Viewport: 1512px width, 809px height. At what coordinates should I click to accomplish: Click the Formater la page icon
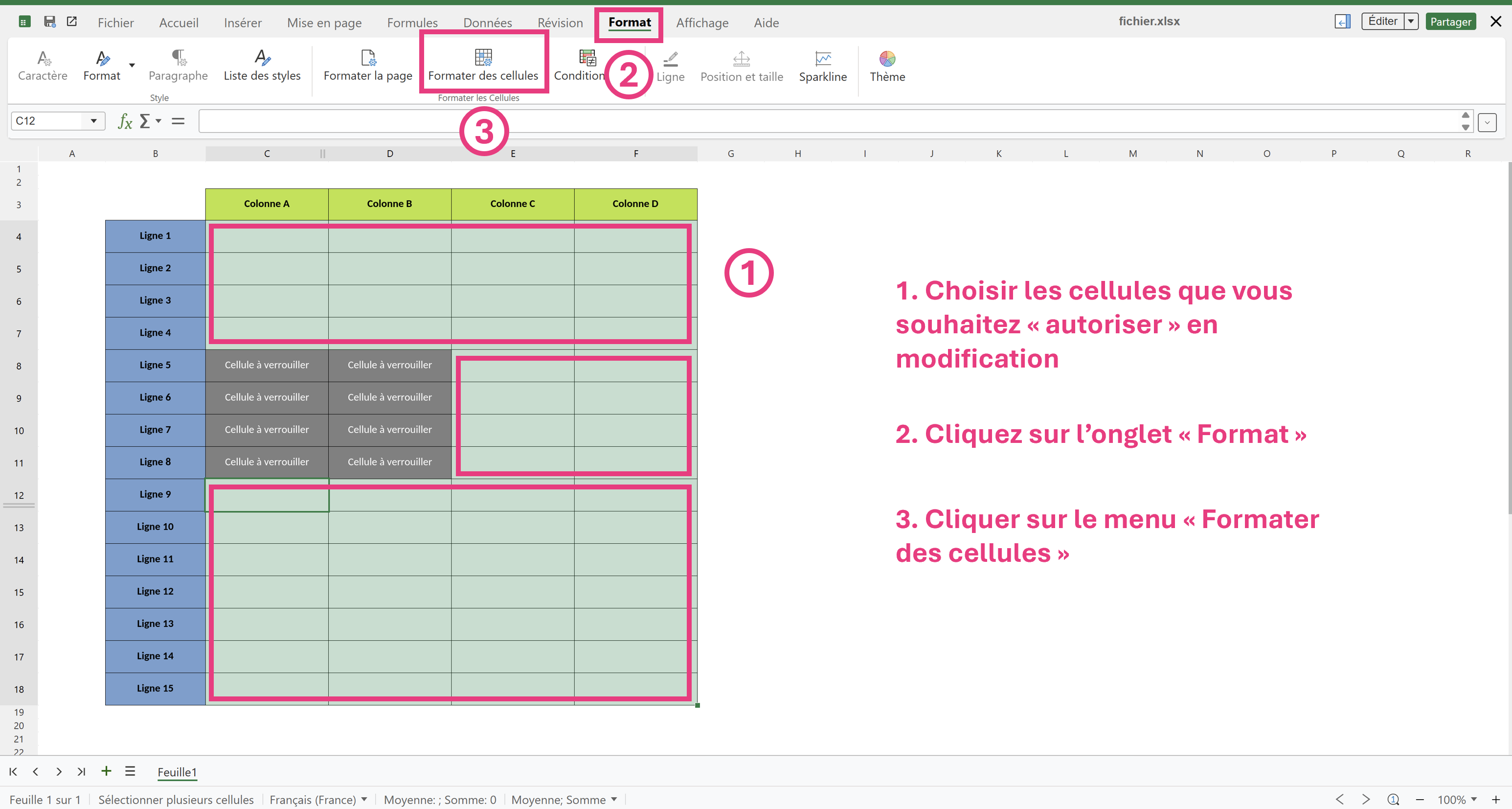[x=368, y=58]
